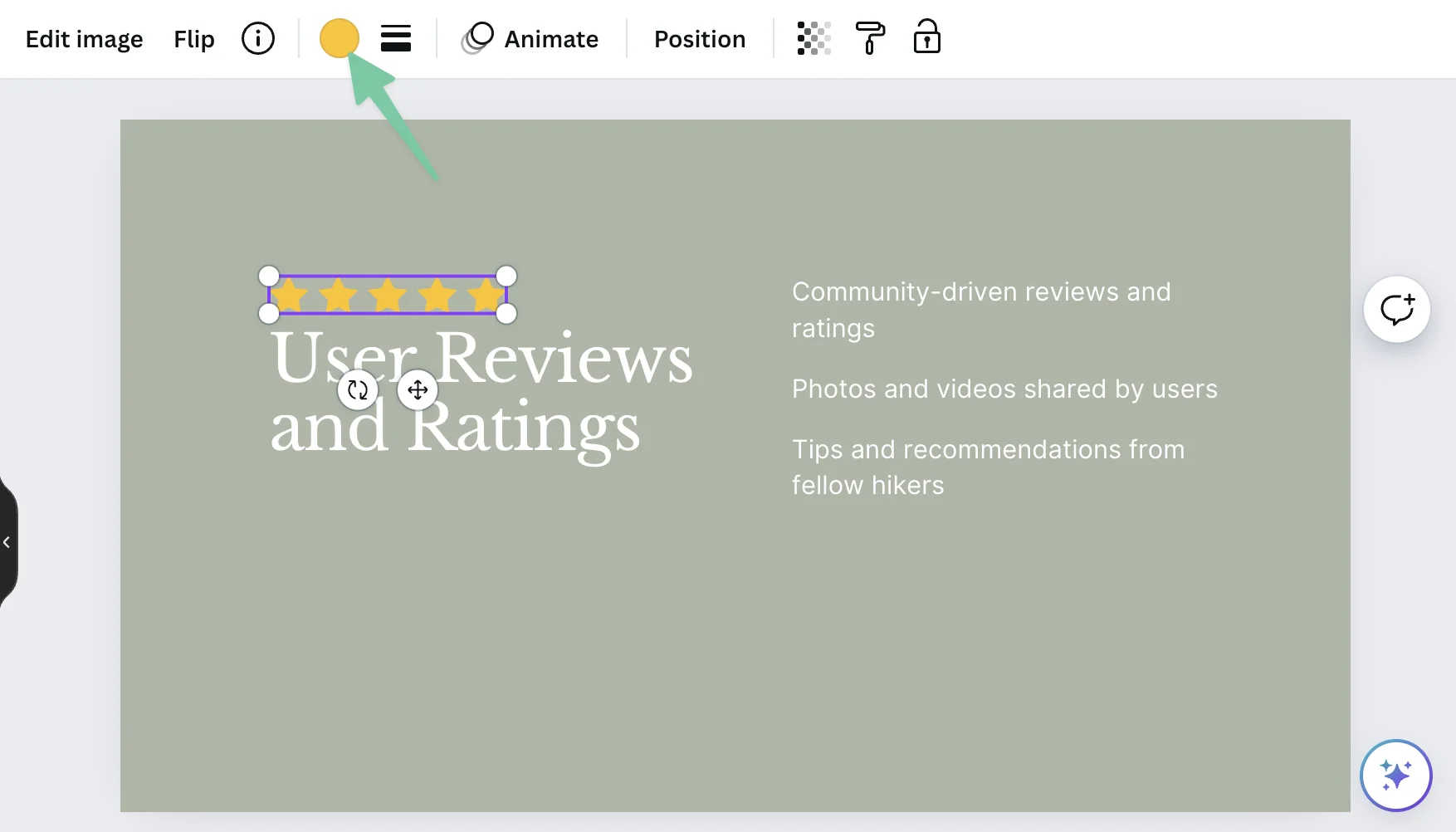Click the bottom-left resize handle of stars
Screen dimensions: 1456x832
(x=269, y=313)
